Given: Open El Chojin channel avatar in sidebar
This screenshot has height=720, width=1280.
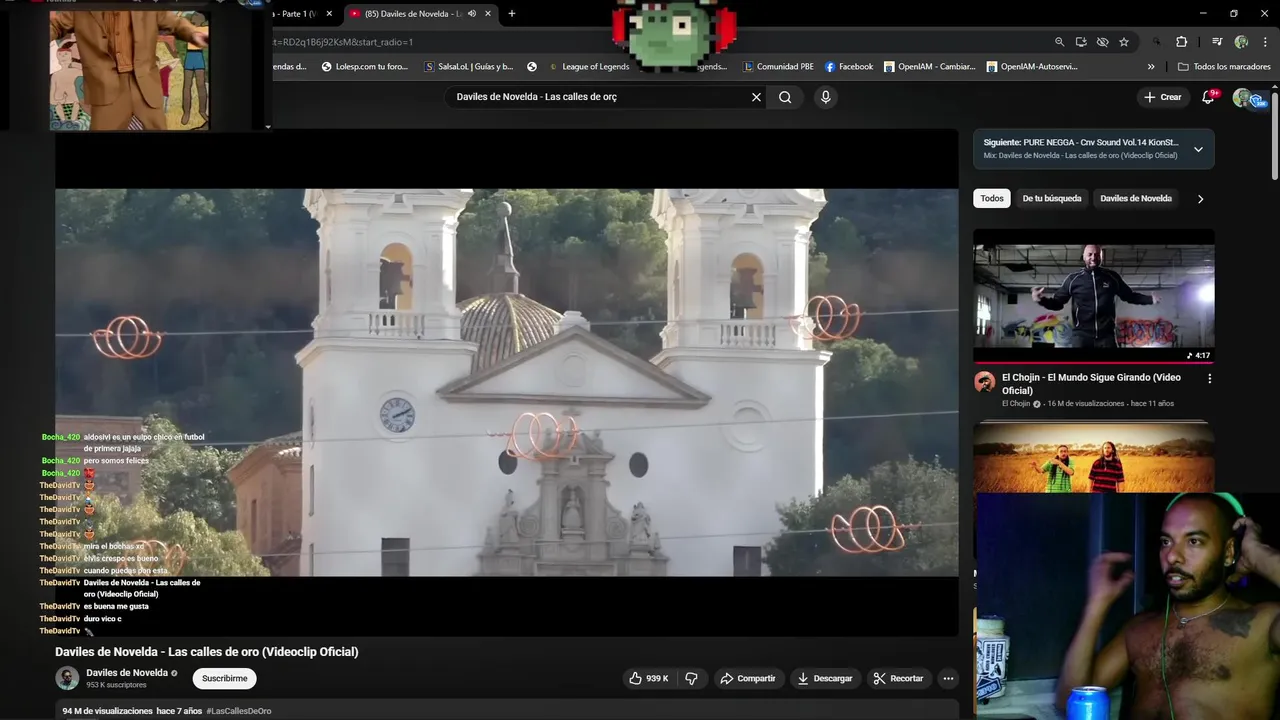Looking at the screenshot, I should [x=985, y=383].
